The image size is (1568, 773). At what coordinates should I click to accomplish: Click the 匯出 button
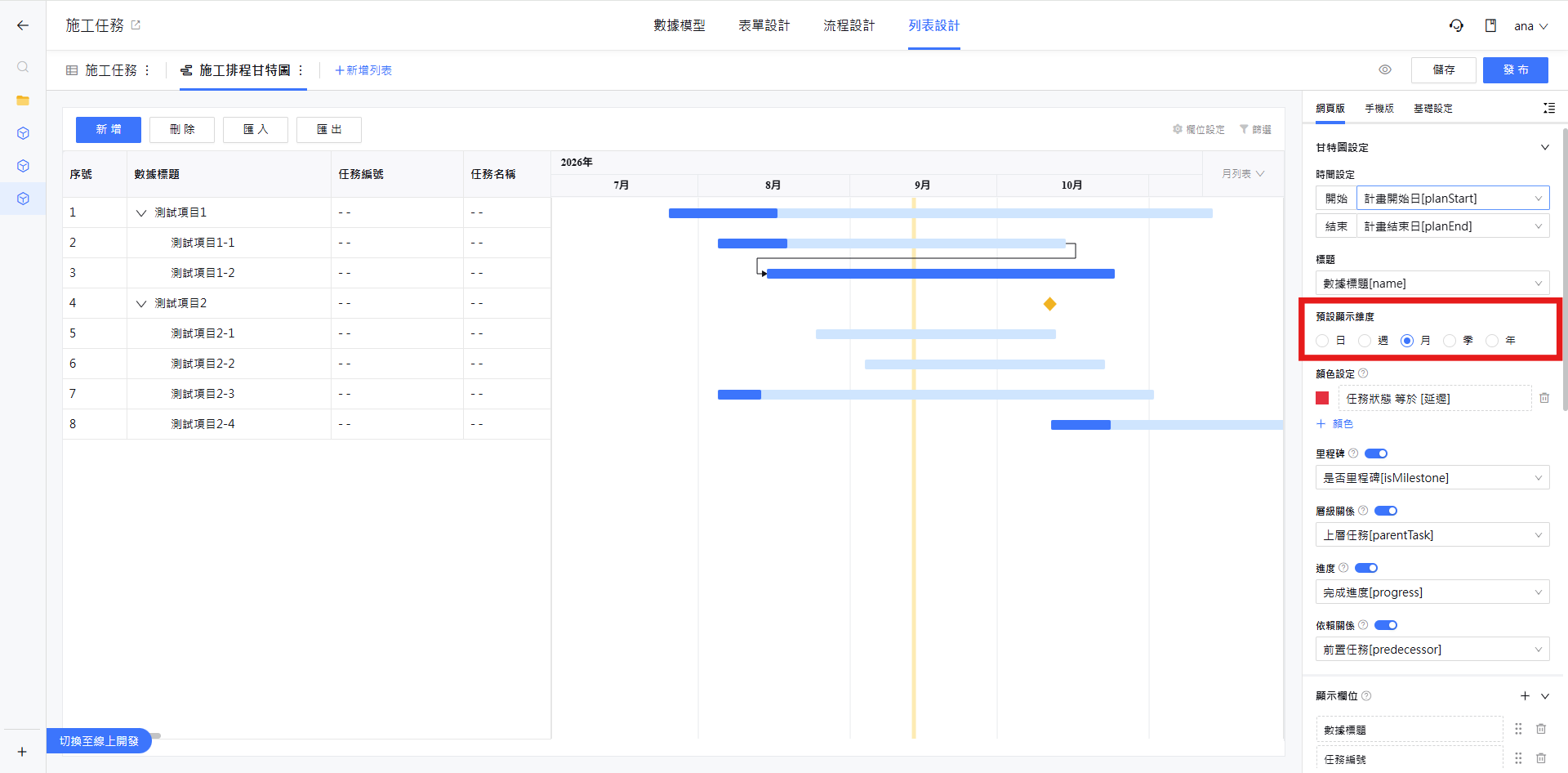(329, 129)
